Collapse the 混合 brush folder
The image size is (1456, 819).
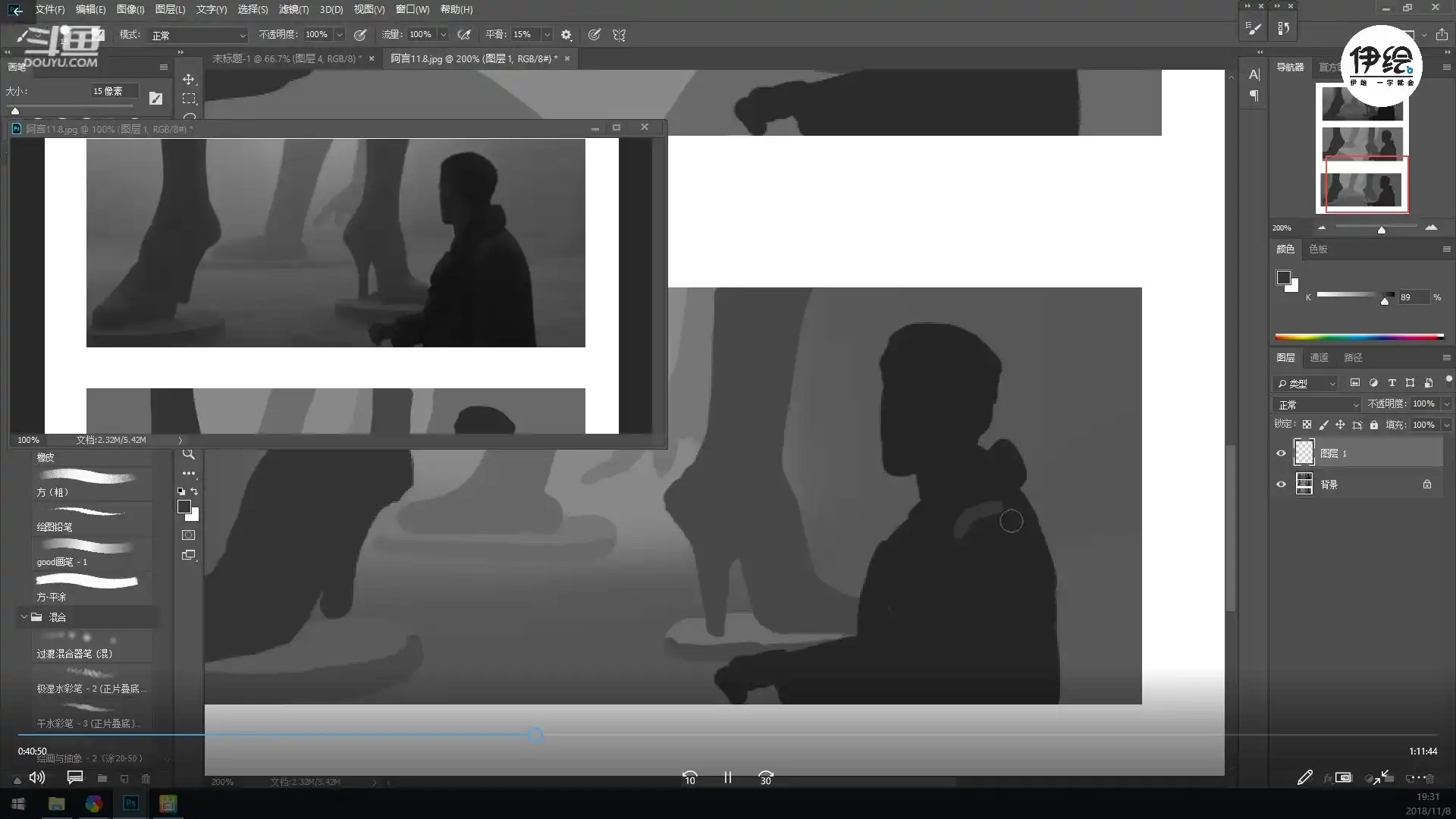click(x=24, y=617)
